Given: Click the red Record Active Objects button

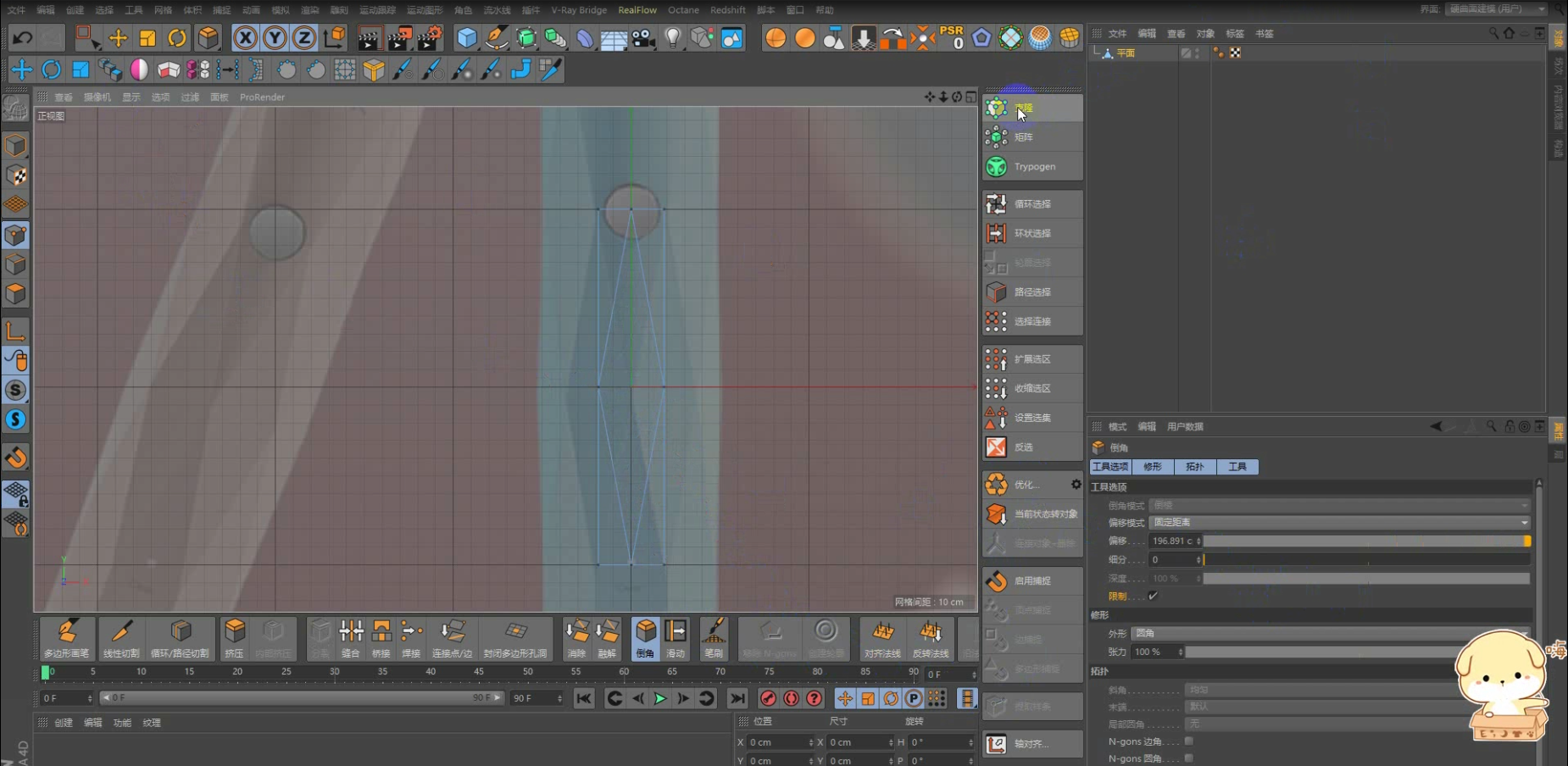Looking at the screenshot, I should tap(768, 699).
